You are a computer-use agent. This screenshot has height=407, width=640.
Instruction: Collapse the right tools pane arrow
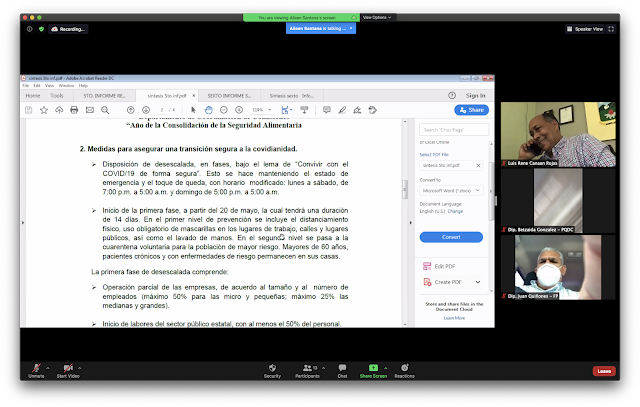(x=411, y=222)
